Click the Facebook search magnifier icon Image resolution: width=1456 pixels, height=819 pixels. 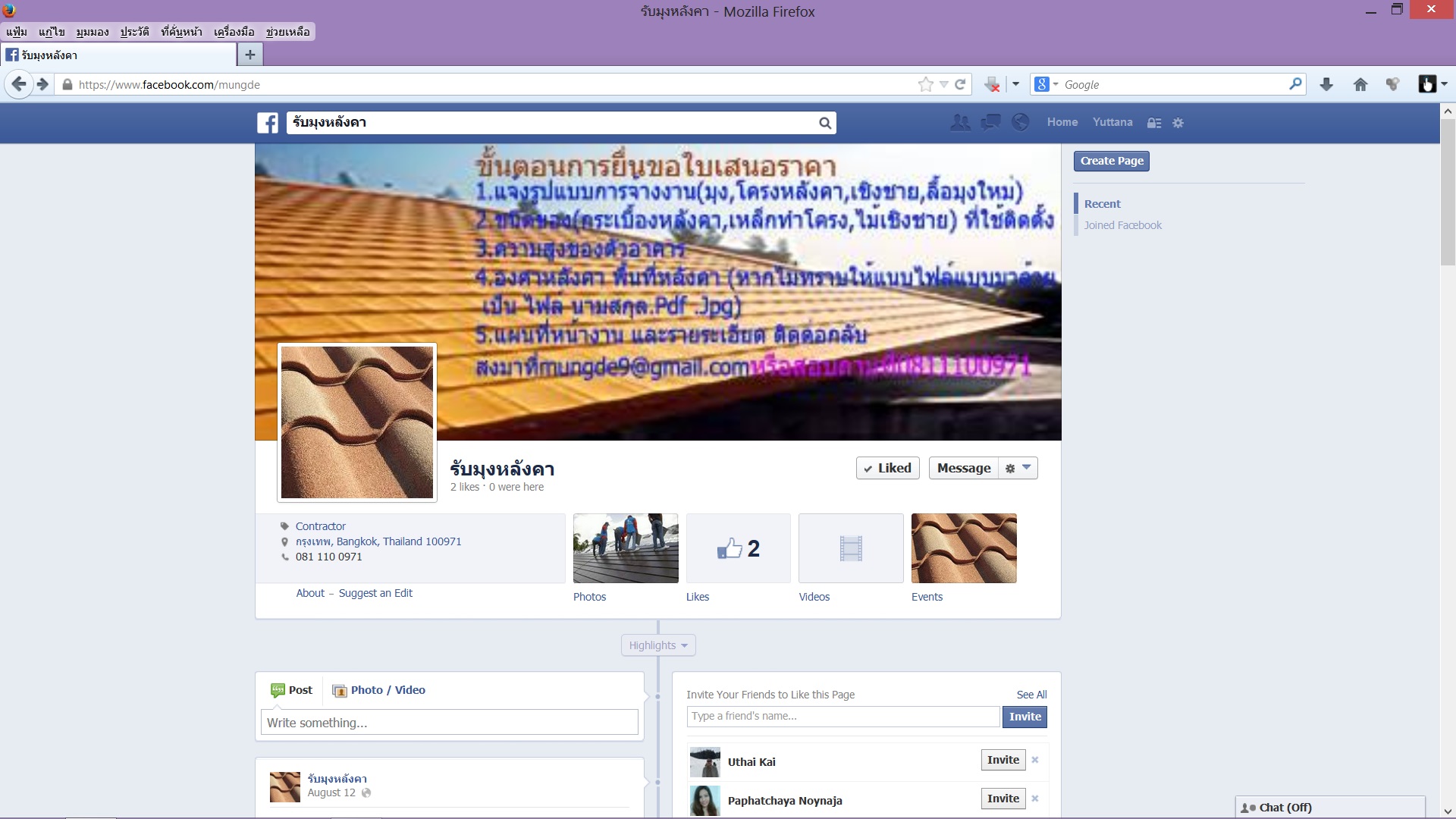824,123
